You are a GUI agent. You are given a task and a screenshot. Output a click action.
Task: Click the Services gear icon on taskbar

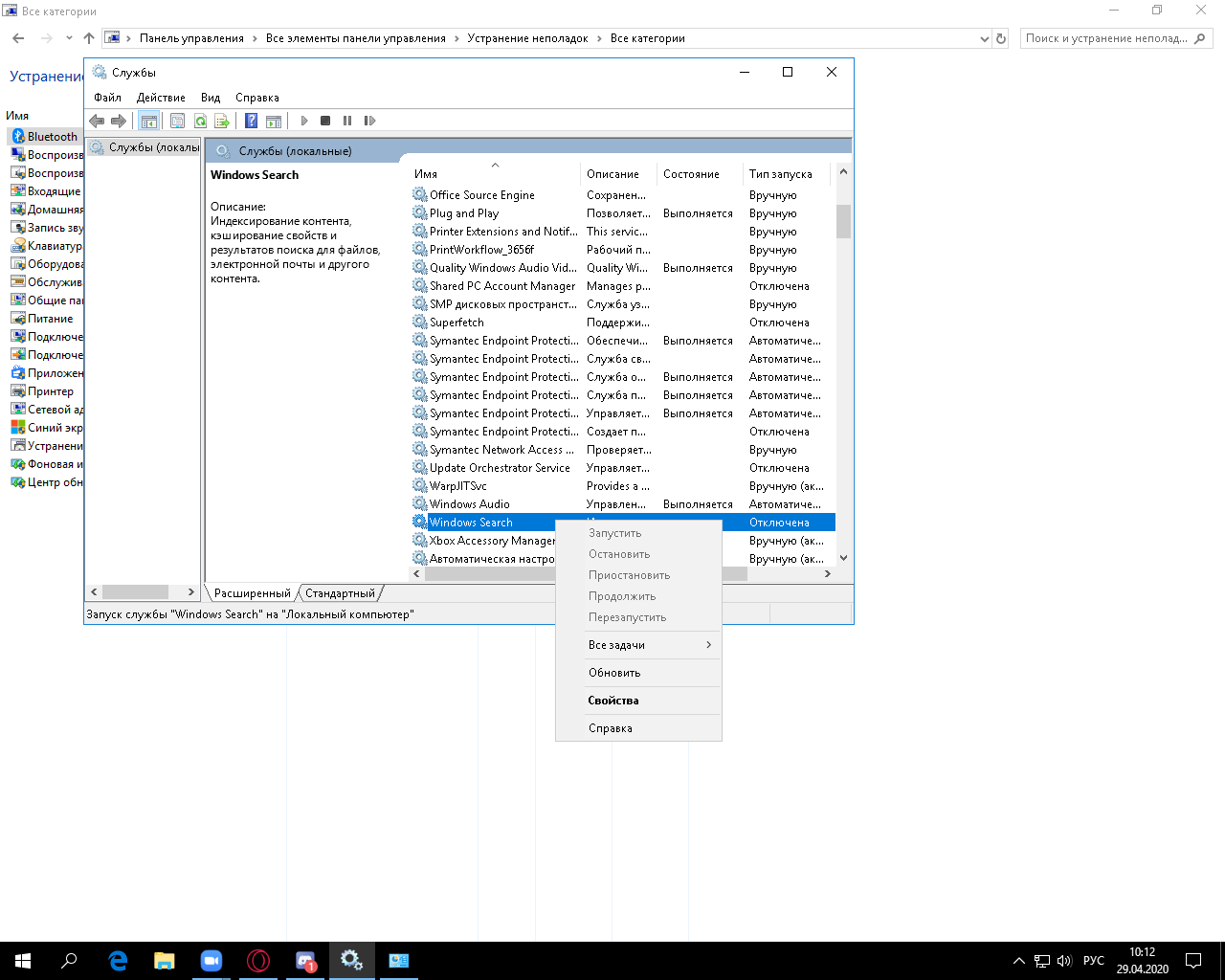coord(352,961)
